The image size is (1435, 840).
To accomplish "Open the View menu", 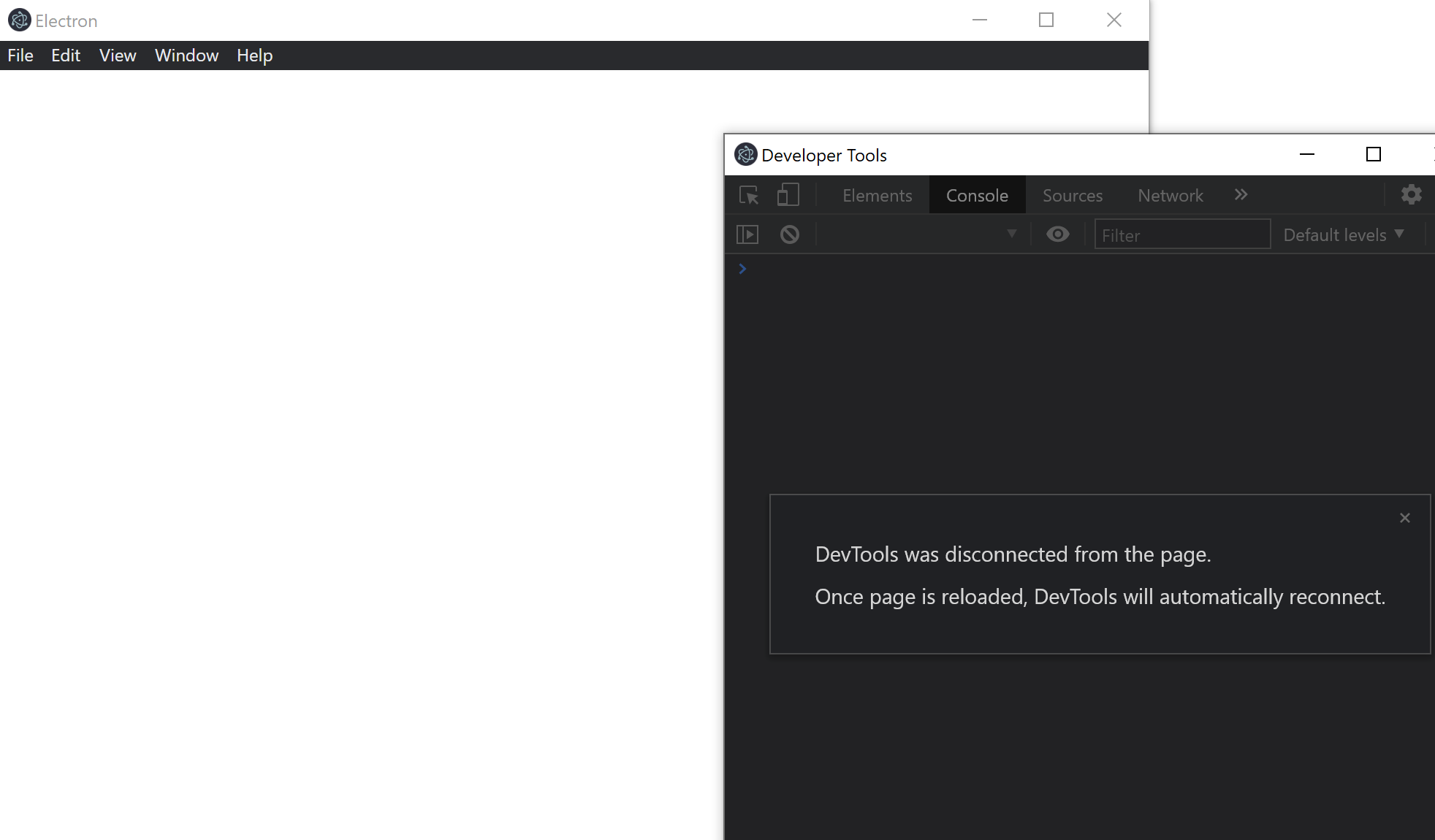I will point(117,56).
